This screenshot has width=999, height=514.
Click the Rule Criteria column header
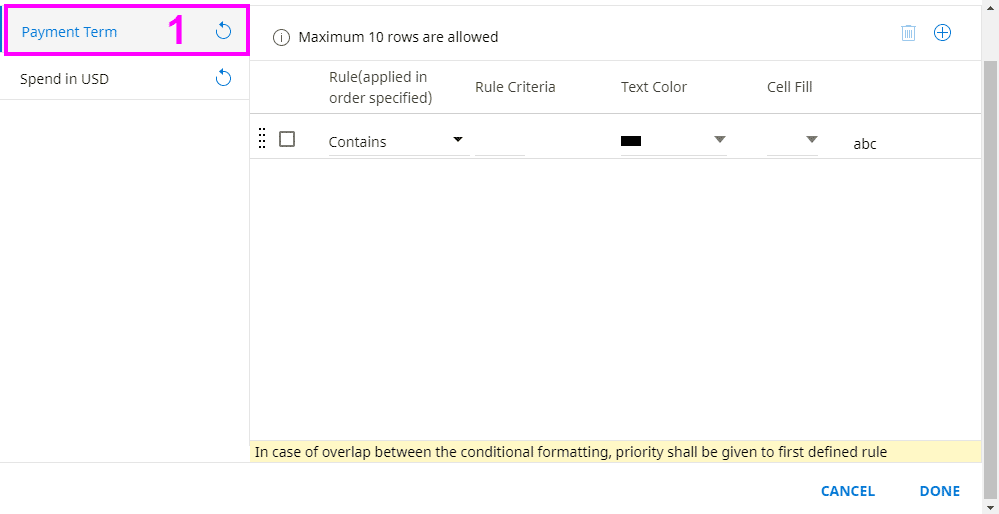(x=515, y=87)
